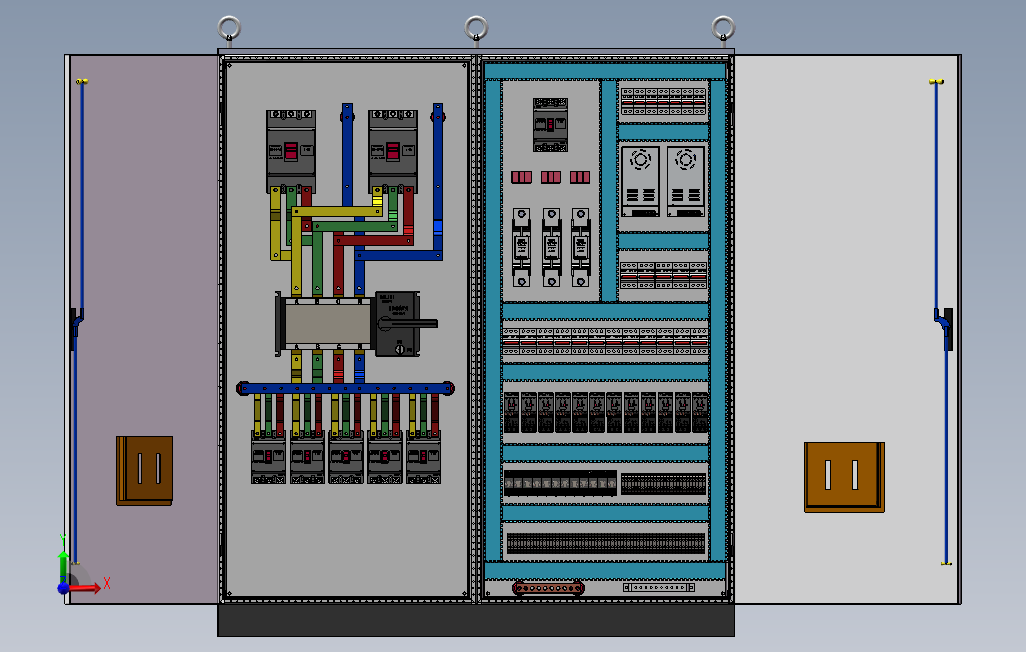Select the right lifting eye bolt on cabinet top

723,30
